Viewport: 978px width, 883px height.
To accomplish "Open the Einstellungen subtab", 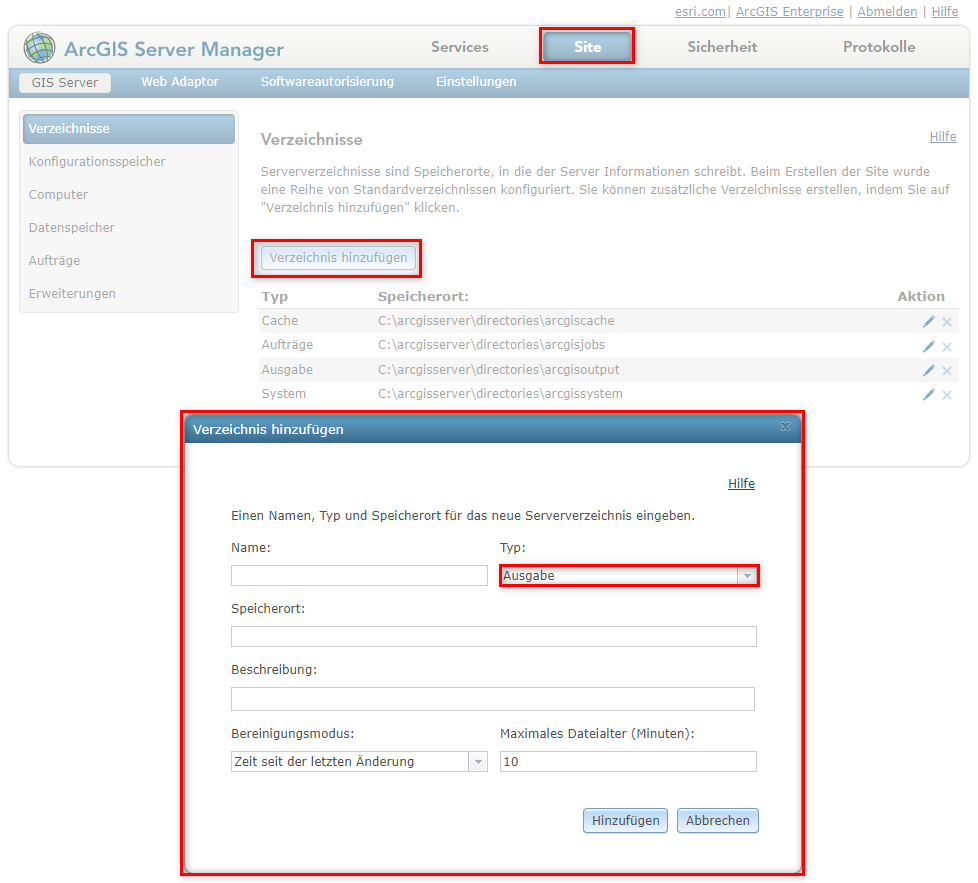I will click(476, 82).
